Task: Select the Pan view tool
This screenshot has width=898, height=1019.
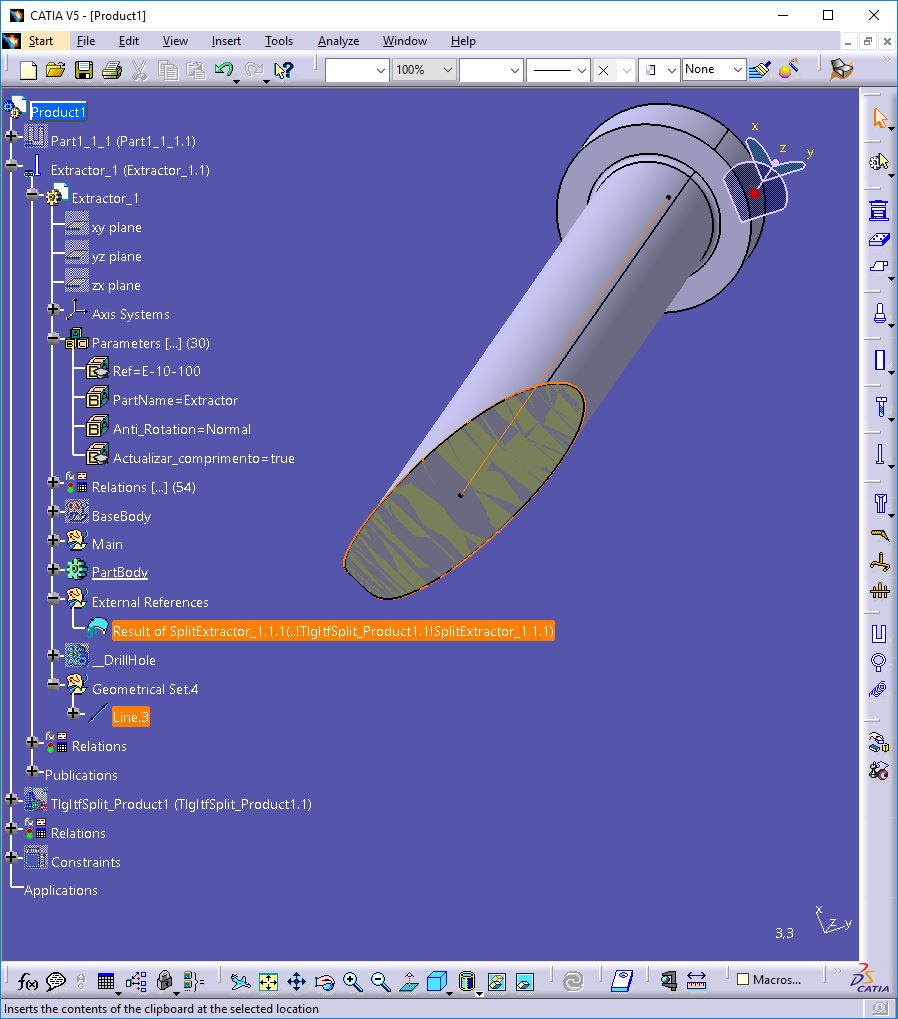Action: 296,981
